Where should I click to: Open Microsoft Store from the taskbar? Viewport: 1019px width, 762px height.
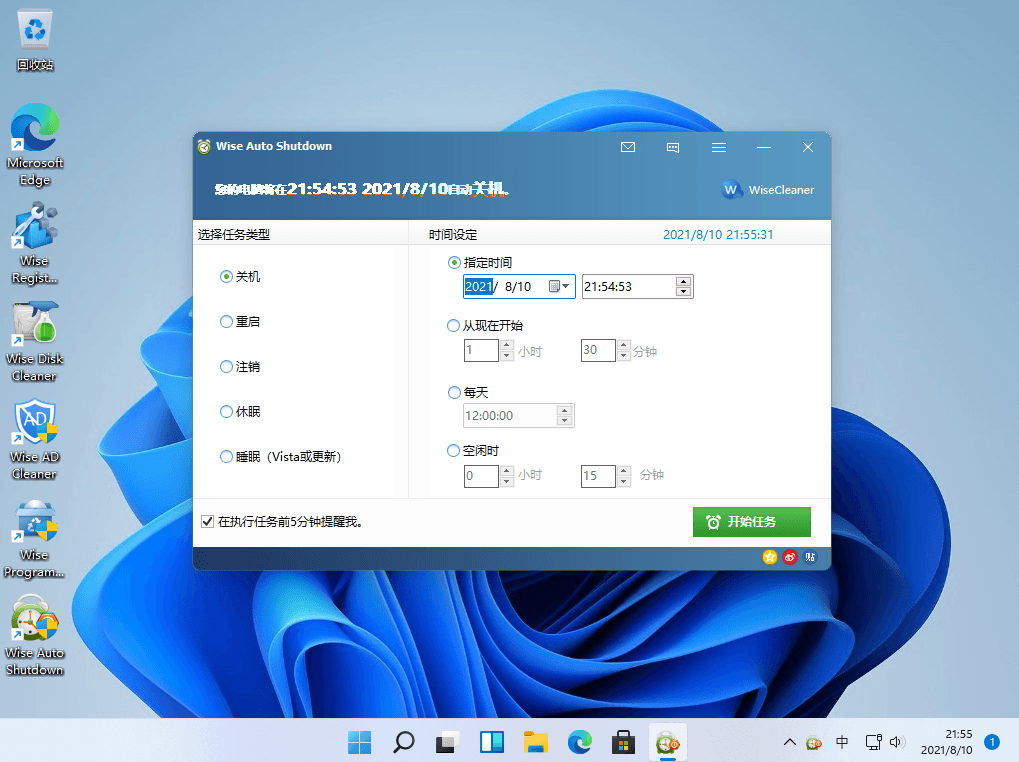click(x=624, y=742)
